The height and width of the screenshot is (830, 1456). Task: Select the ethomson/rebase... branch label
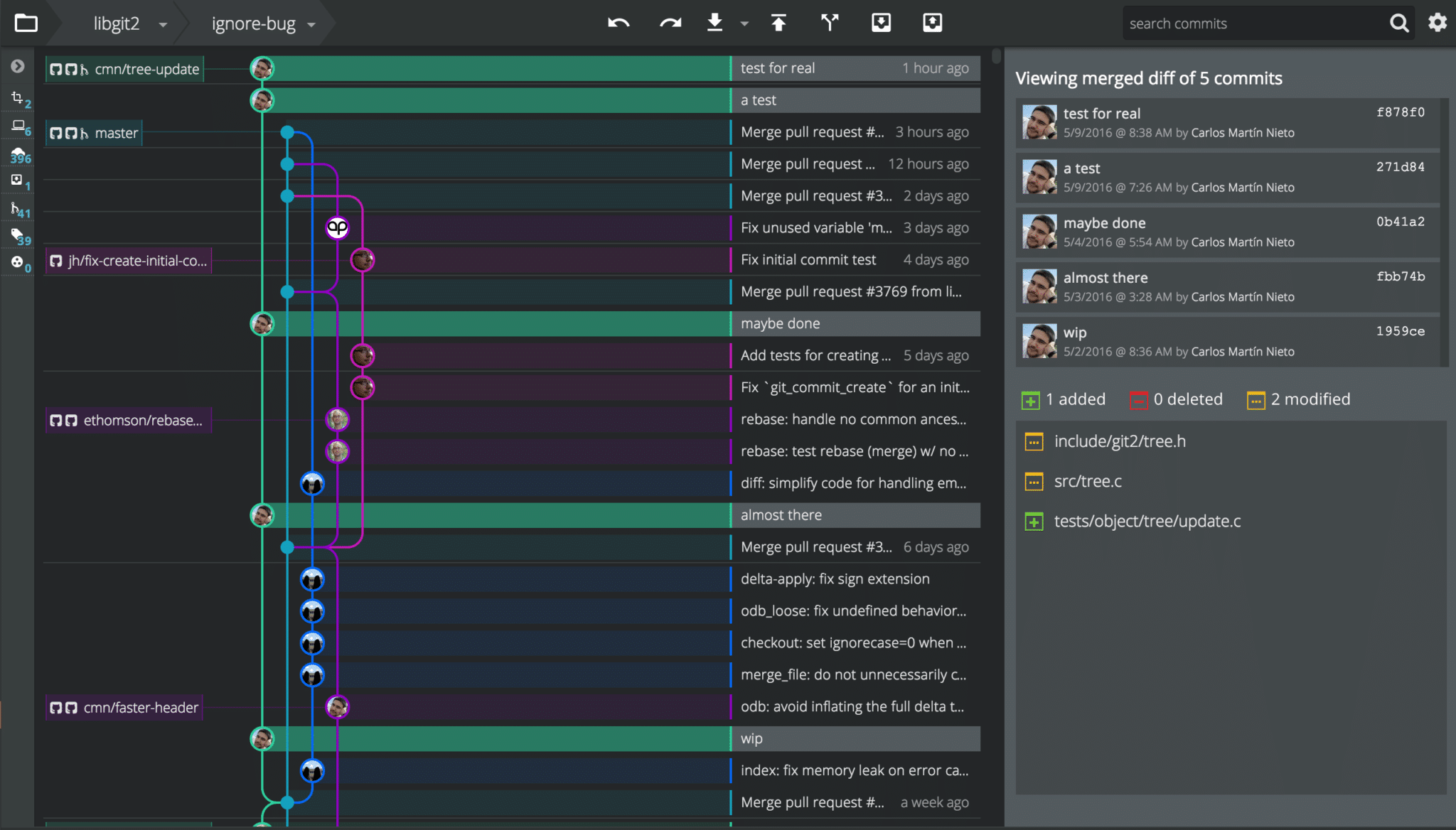pos(128,420)
